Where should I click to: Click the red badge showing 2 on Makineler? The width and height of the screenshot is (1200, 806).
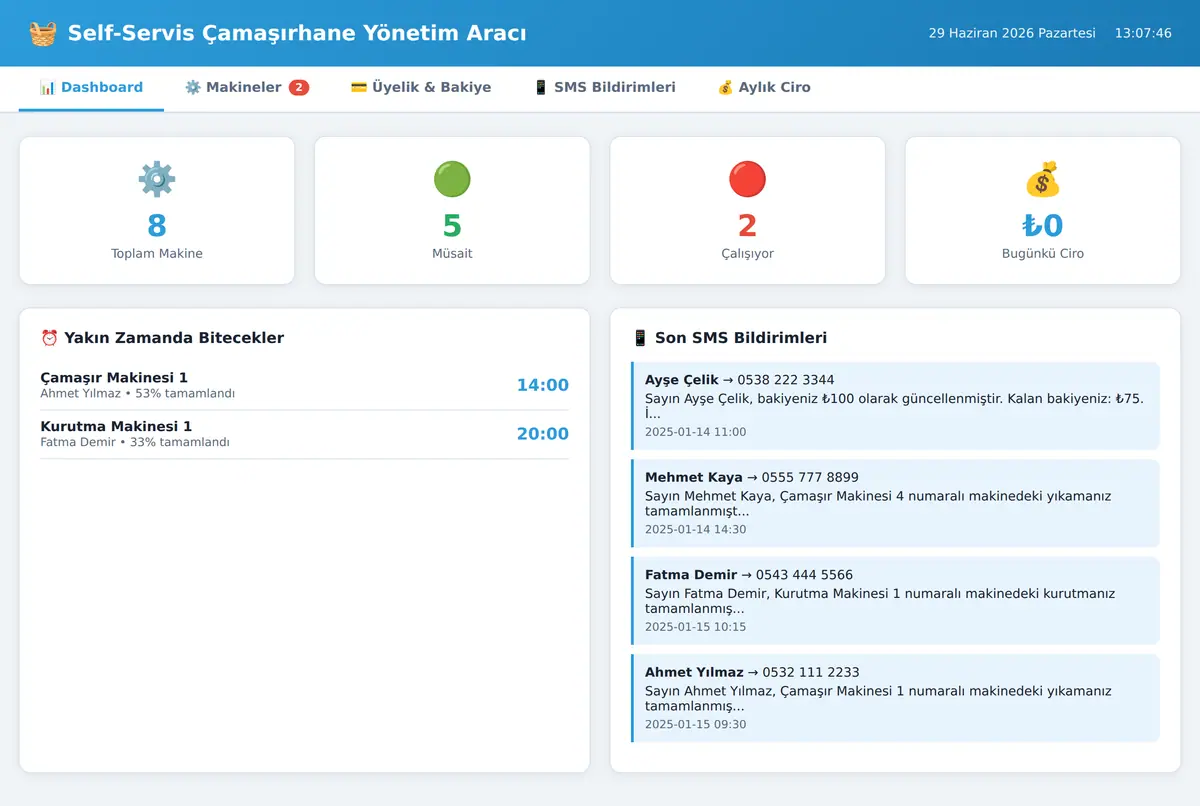[x=299, y=87]
